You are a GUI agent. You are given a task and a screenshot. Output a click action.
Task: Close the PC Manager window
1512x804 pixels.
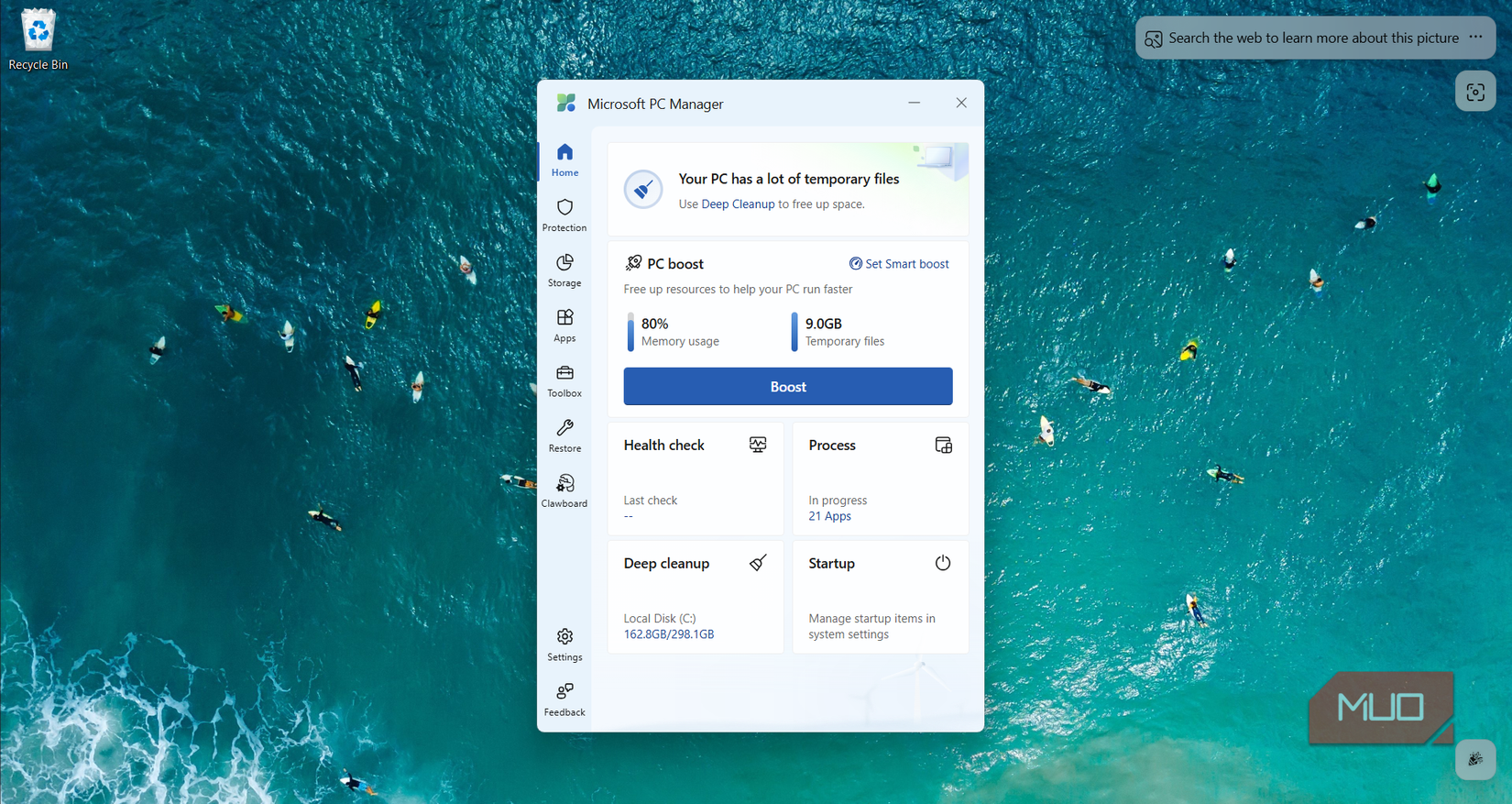click(x=961, y=103)
